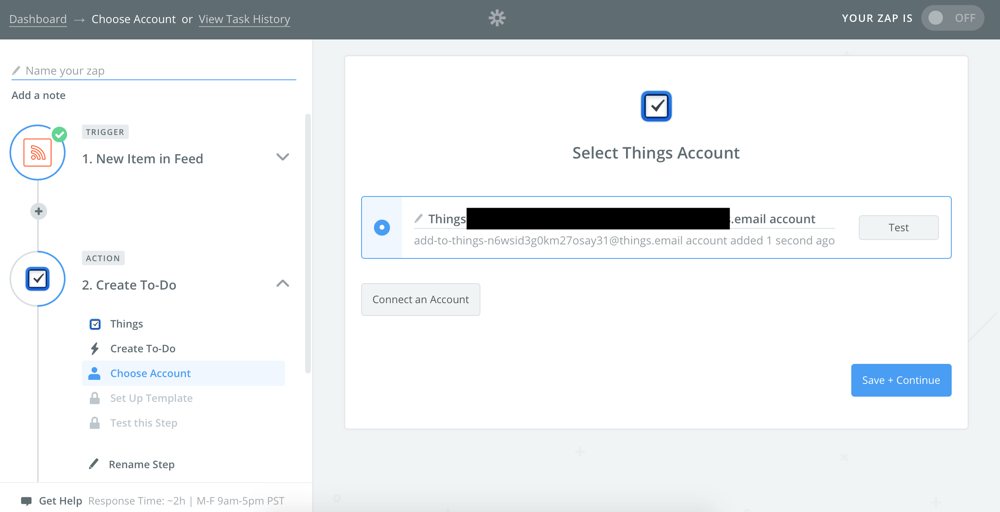Select the Things account radio button

pyautogui.click(x=382, y=227)
